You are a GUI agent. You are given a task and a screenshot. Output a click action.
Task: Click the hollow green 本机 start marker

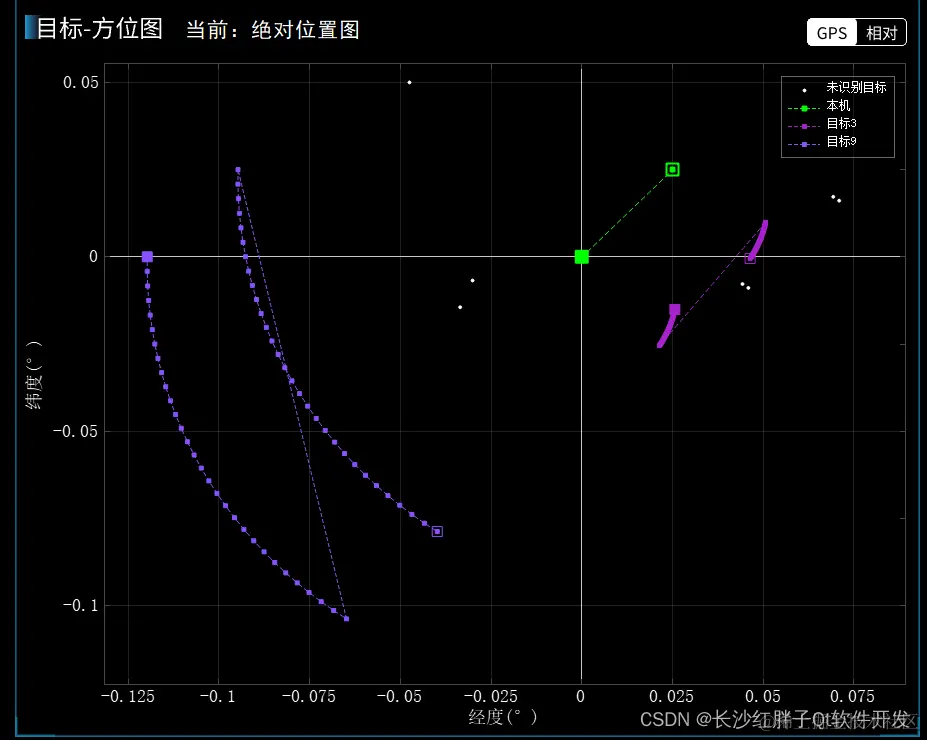coord(672,170)
